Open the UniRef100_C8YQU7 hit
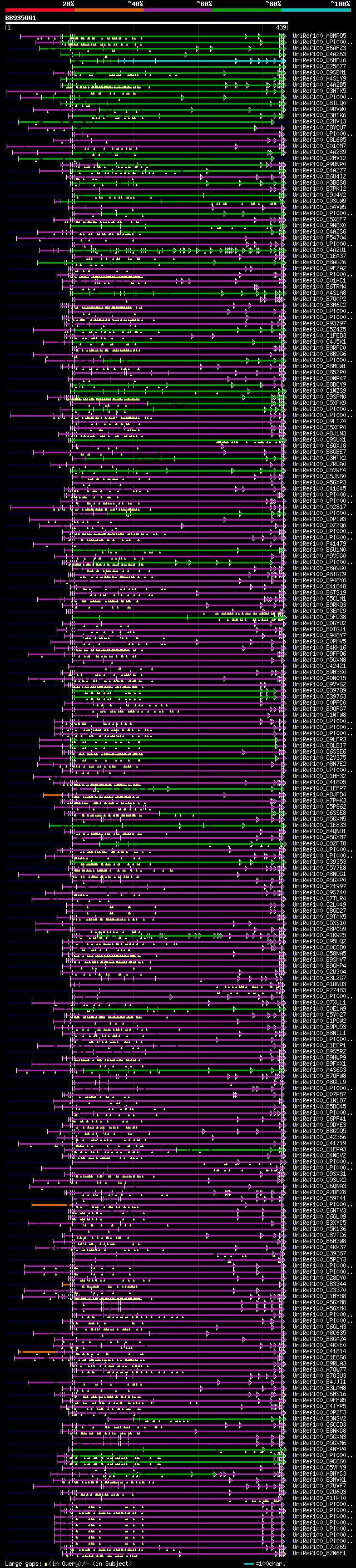This screenshot has width=356, height=1568. click(x=319, y=128)
